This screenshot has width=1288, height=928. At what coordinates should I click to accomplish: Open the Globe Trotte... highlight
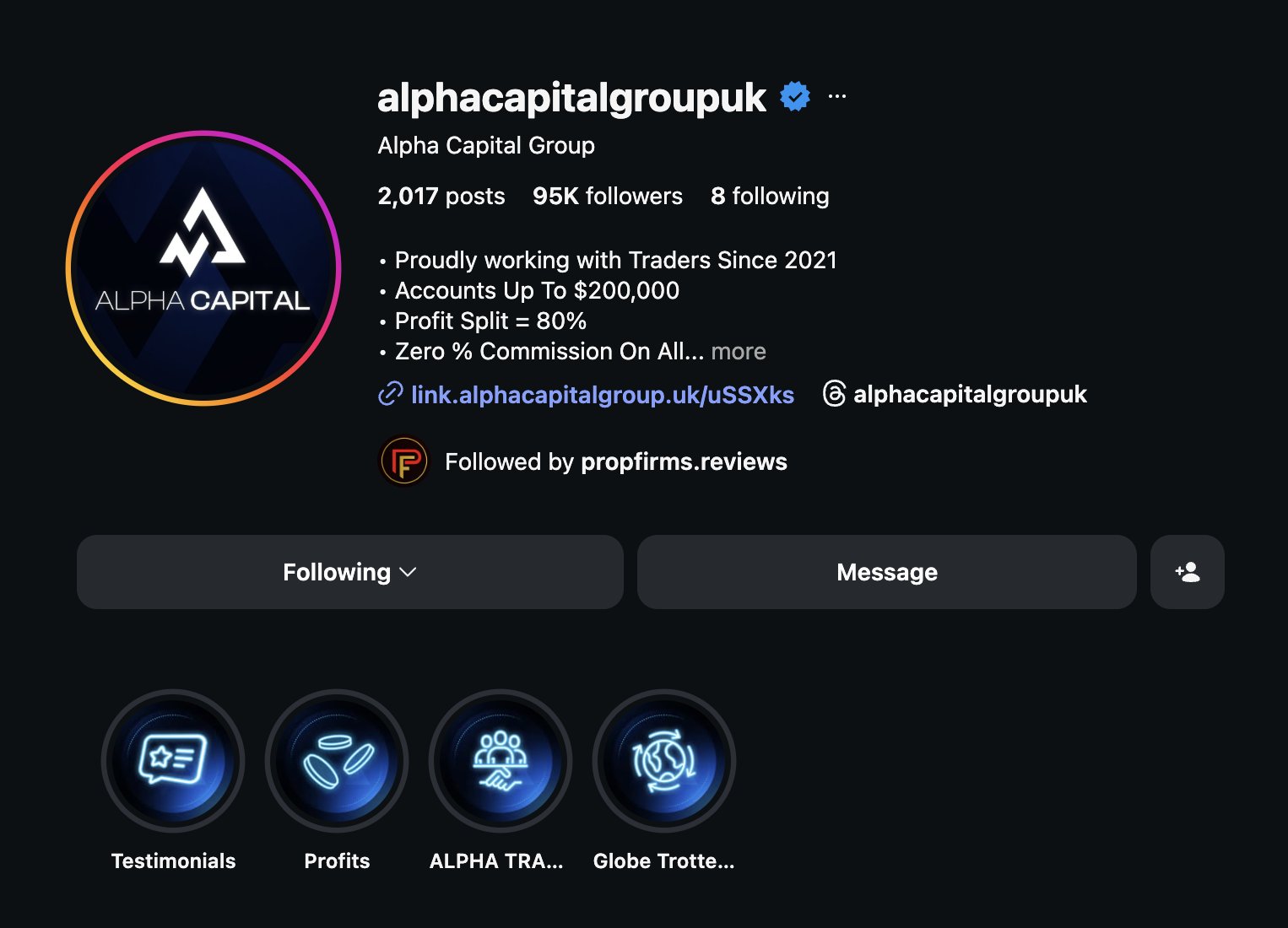click(x=664, y=761)
